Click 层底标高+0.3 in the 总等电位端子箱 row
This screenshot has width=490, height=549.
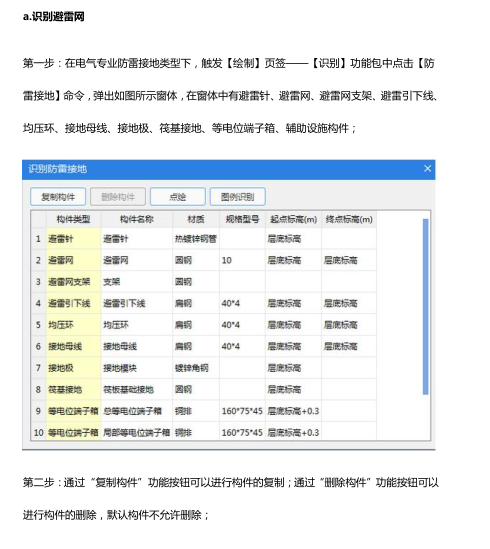click(x=294, y=411)
